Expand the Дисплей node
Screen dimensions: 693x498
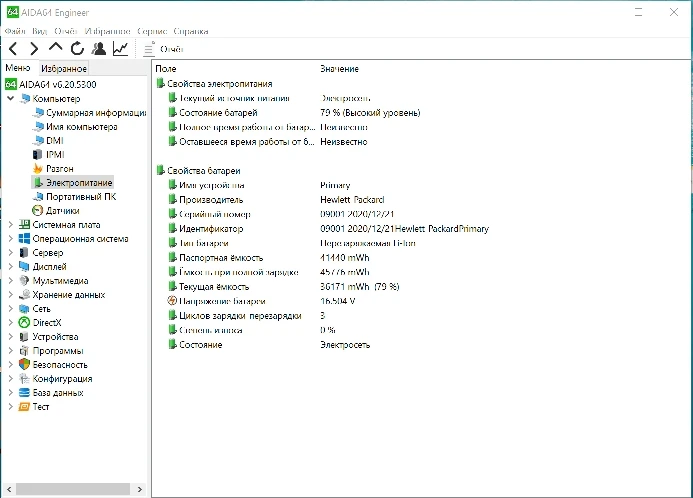tap(11, 266)
